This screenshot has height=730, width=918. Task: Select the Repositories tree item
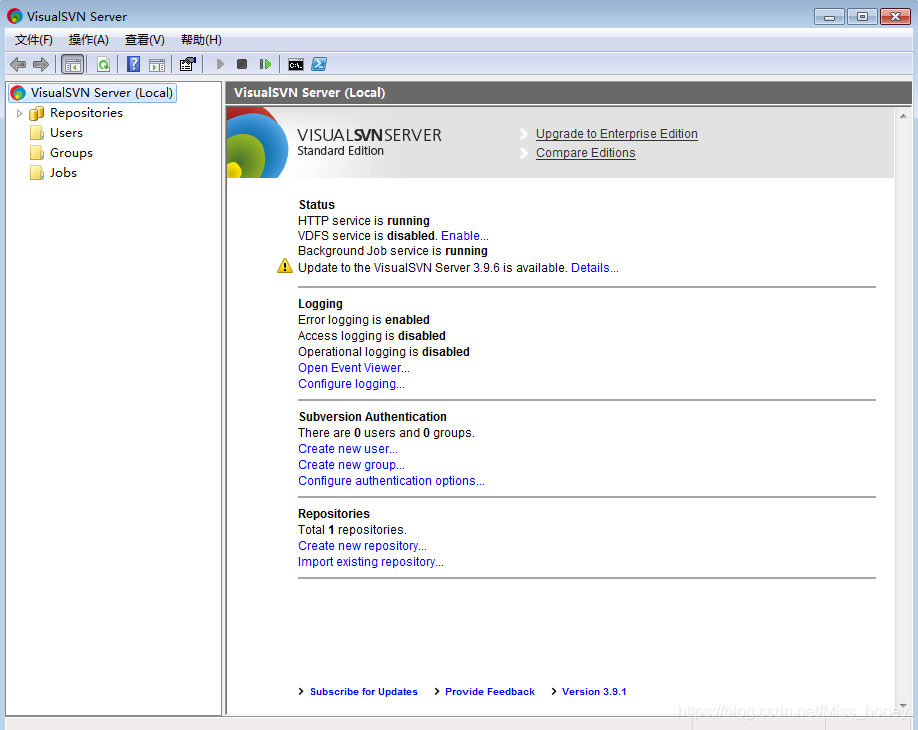(x=86, y=112)
